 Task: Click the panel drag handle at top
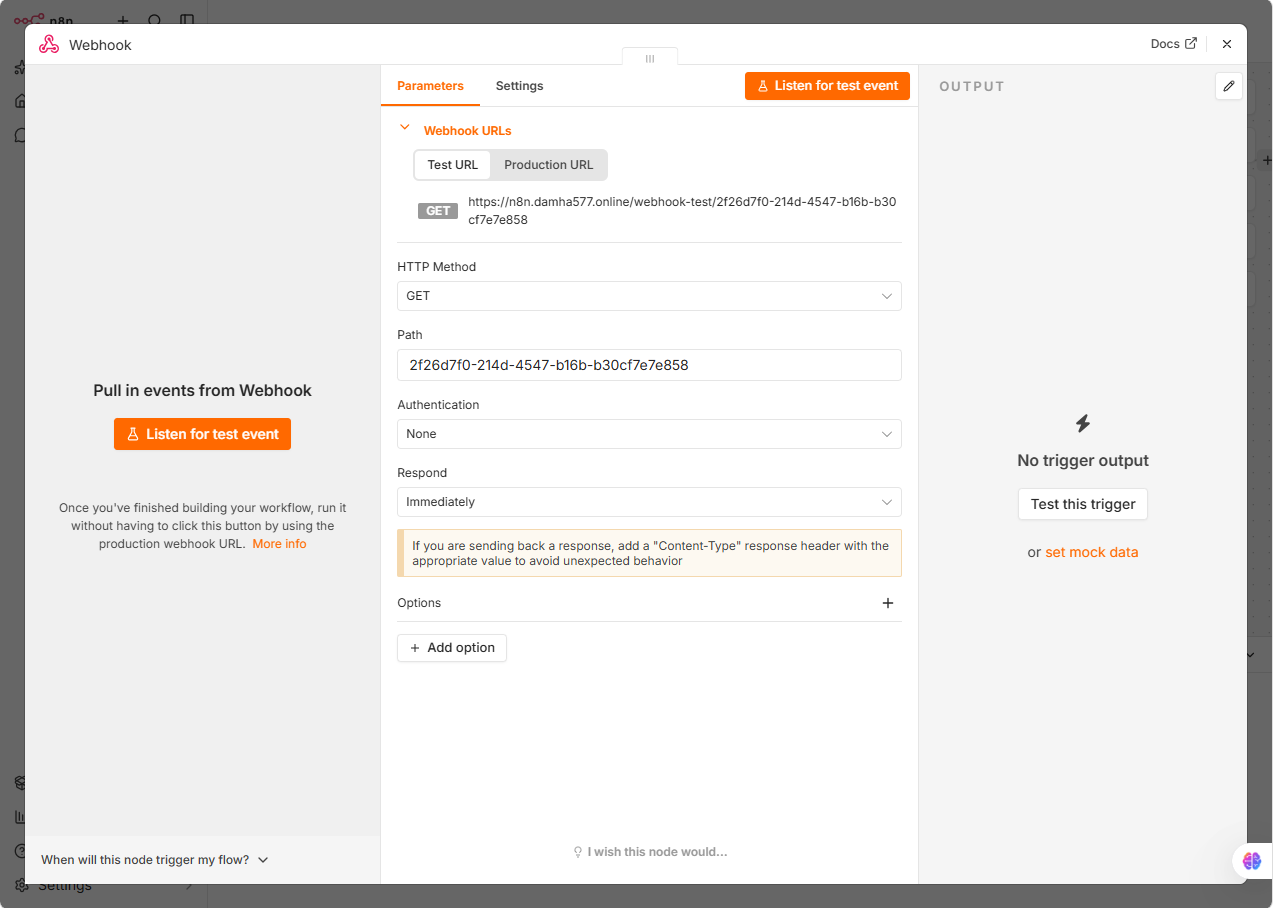point(650,58)
